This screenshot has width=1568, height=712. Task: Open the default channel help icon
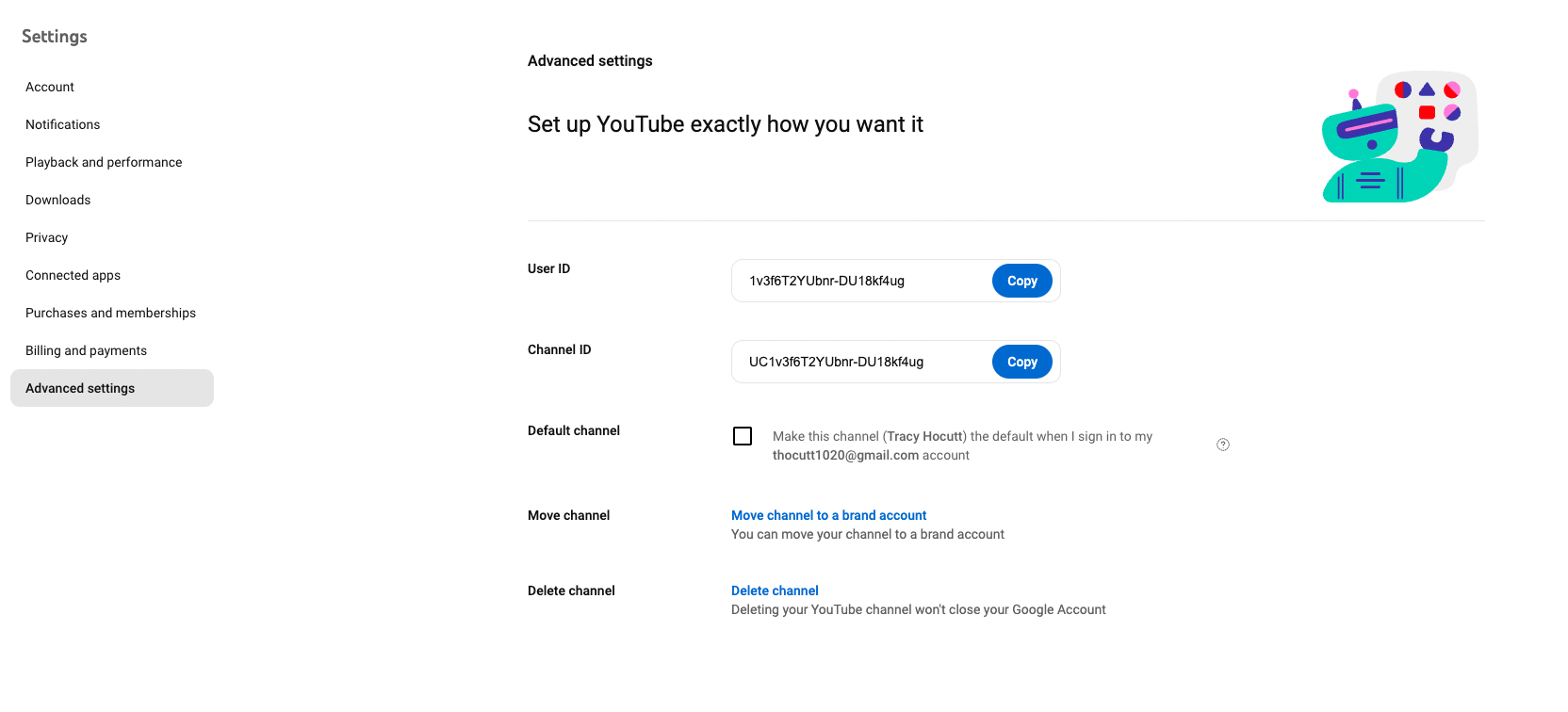coord(1223,445)
